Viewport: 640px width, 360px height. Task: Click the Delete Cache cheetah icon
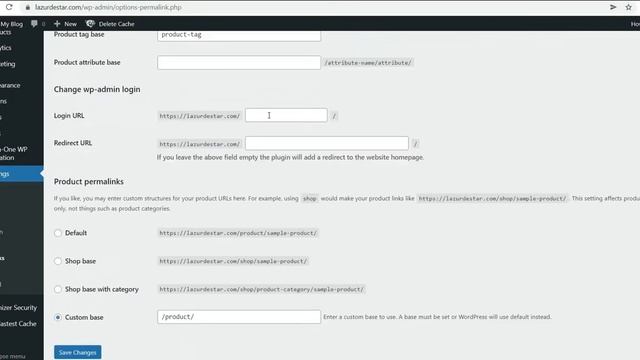coord(90,24)
